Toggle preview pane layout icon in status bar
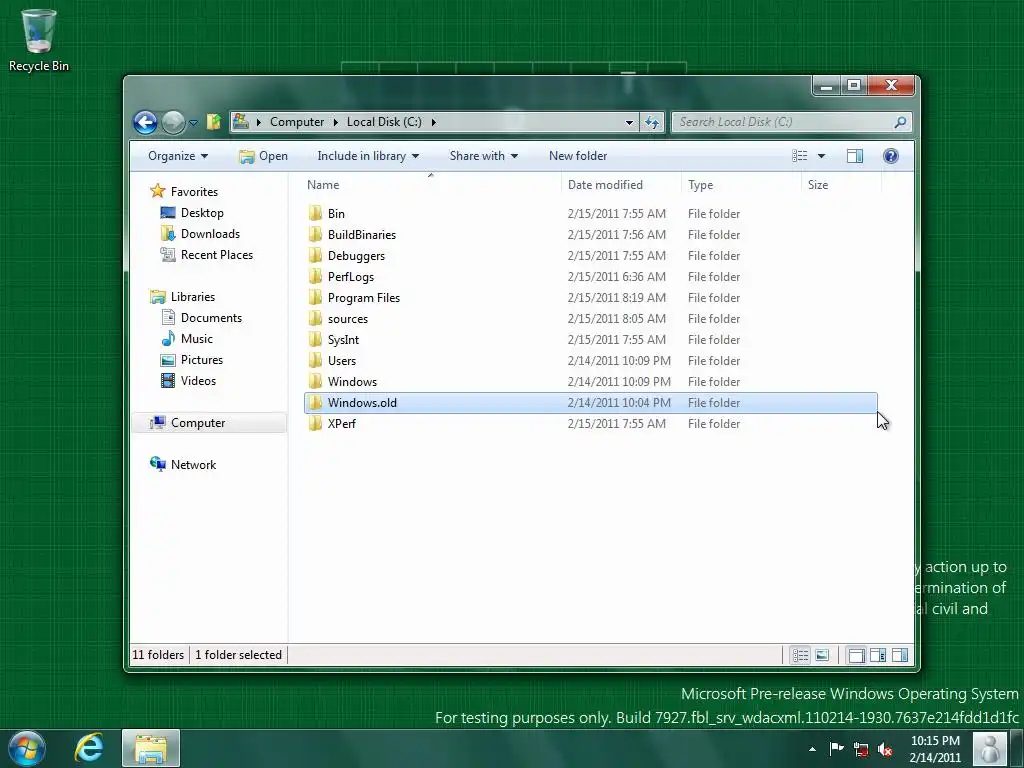 click(900, 655)
